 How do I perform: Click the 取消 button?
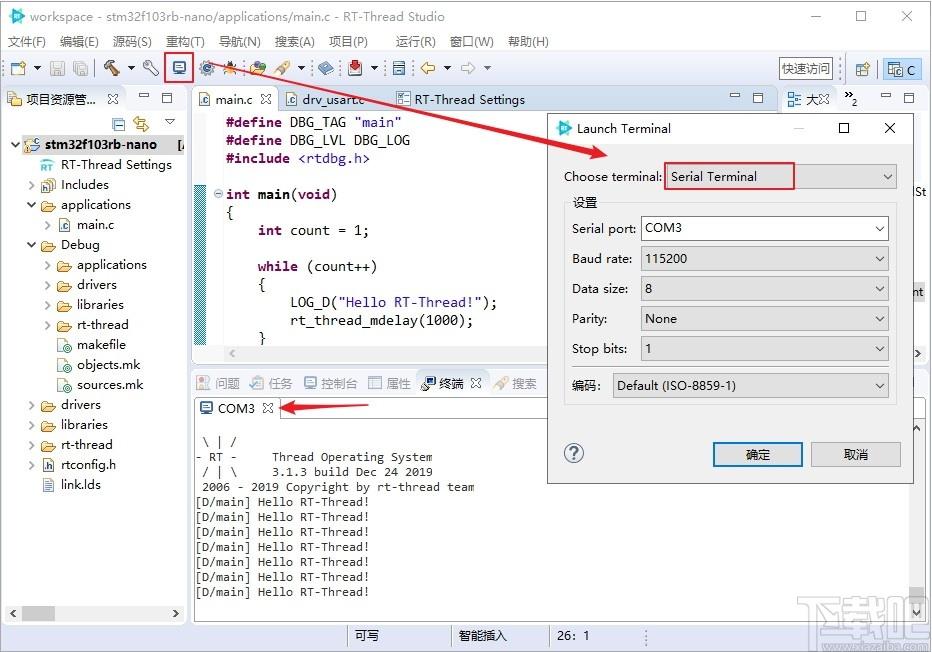click(856, 455)
